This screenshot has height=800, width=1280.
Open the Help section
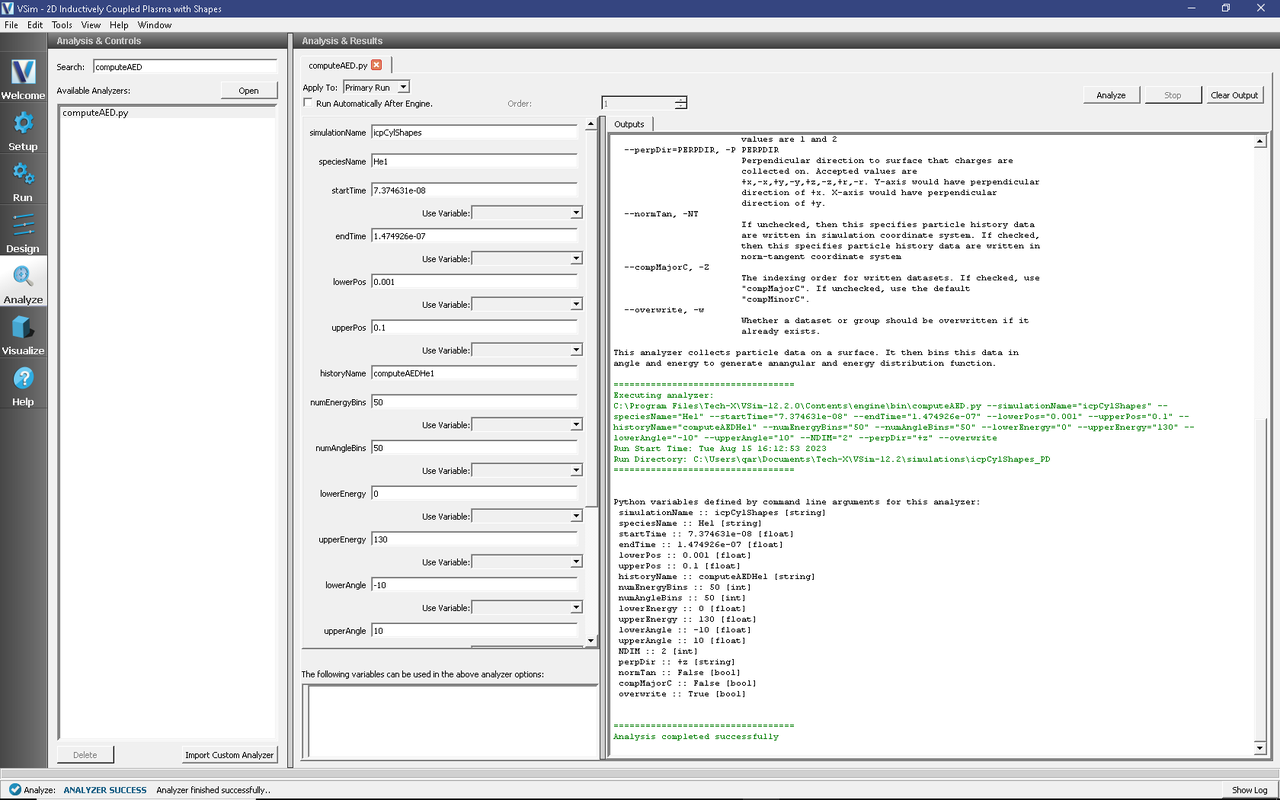pyautogui.click(x=23, y=386)
